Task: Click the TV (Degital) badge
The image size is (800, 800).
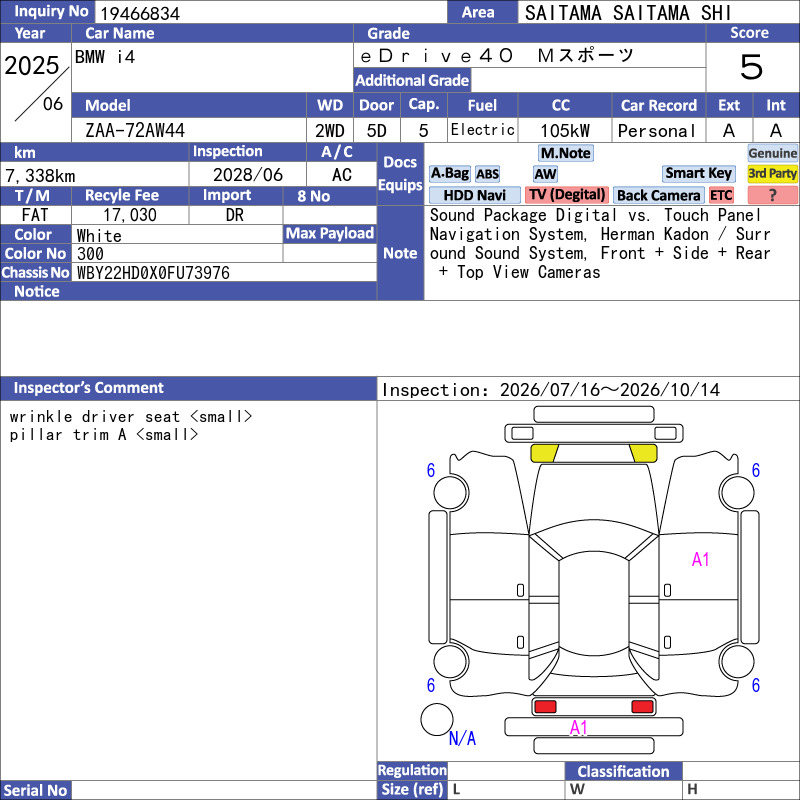Action: point(567,195)
